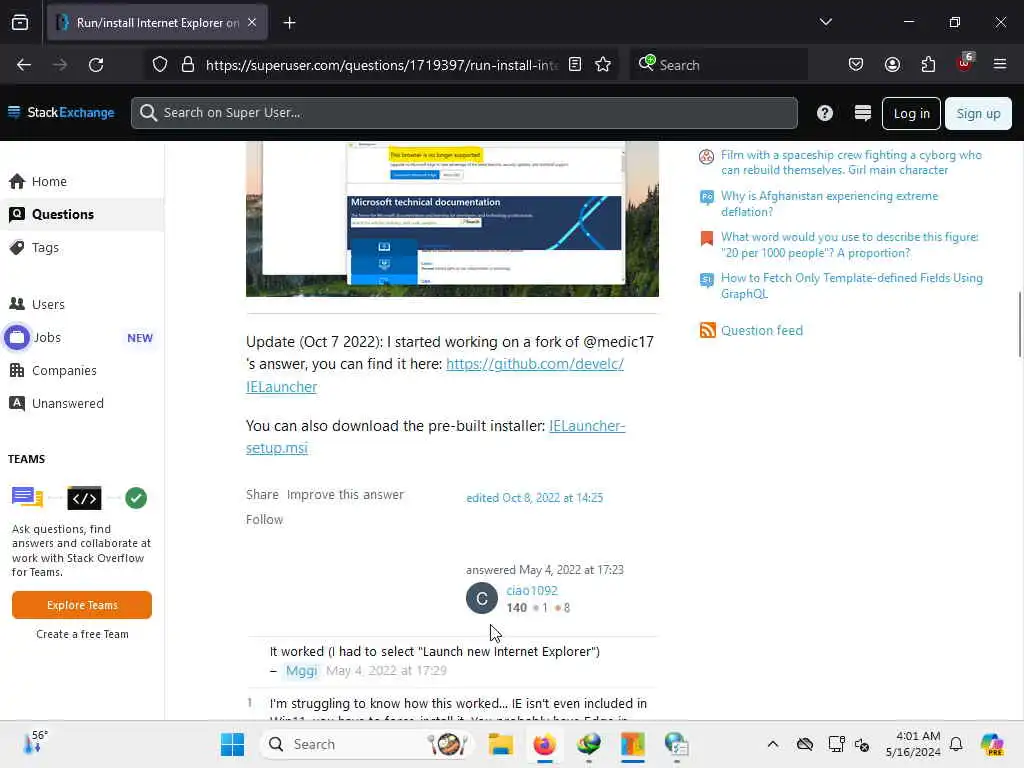Screen dimensions: 1024x768
Task: Select Questions in the sidebar
Action: [82, 214]
